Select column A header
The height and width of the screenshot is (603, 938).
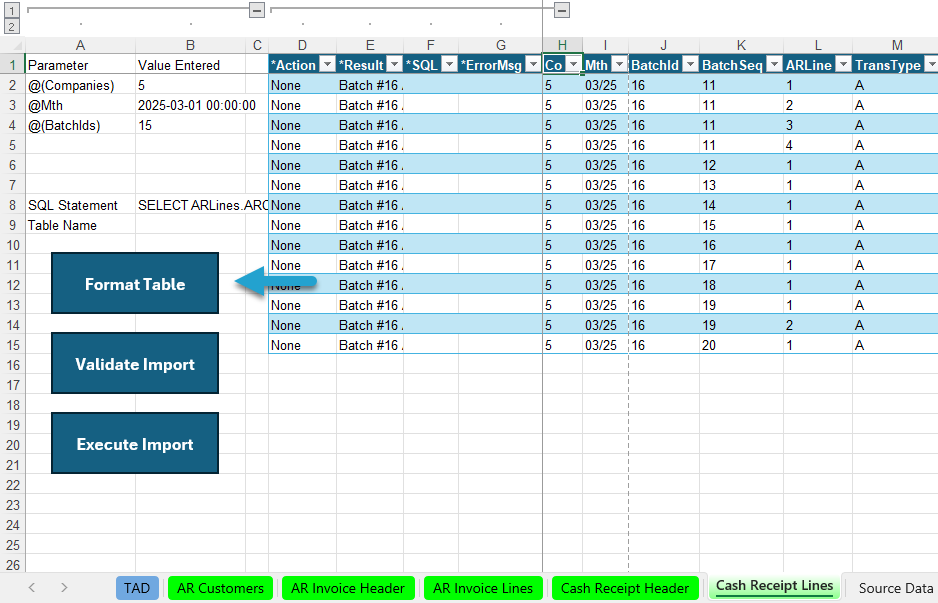(80, 45)
